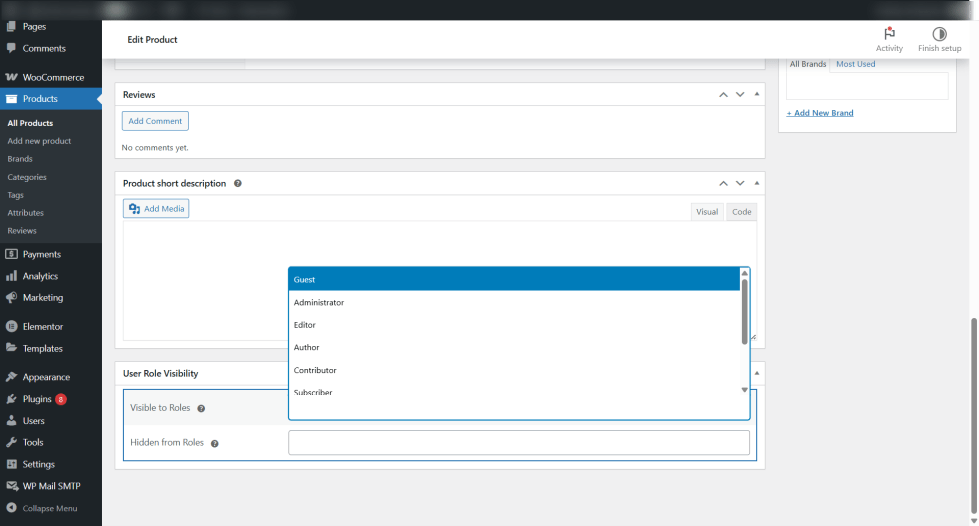Click the page scrollbar down arrow

973,520
